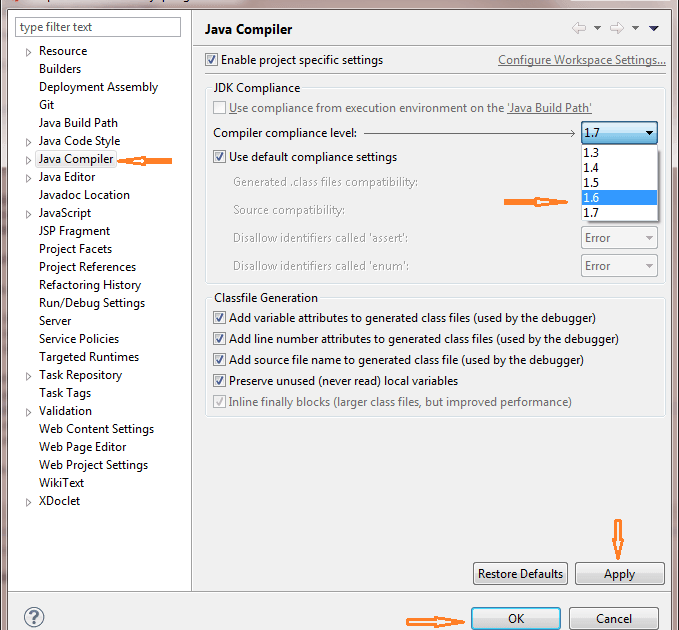Click the help question mark icon
679x630 pixels.
coord(34,617)
